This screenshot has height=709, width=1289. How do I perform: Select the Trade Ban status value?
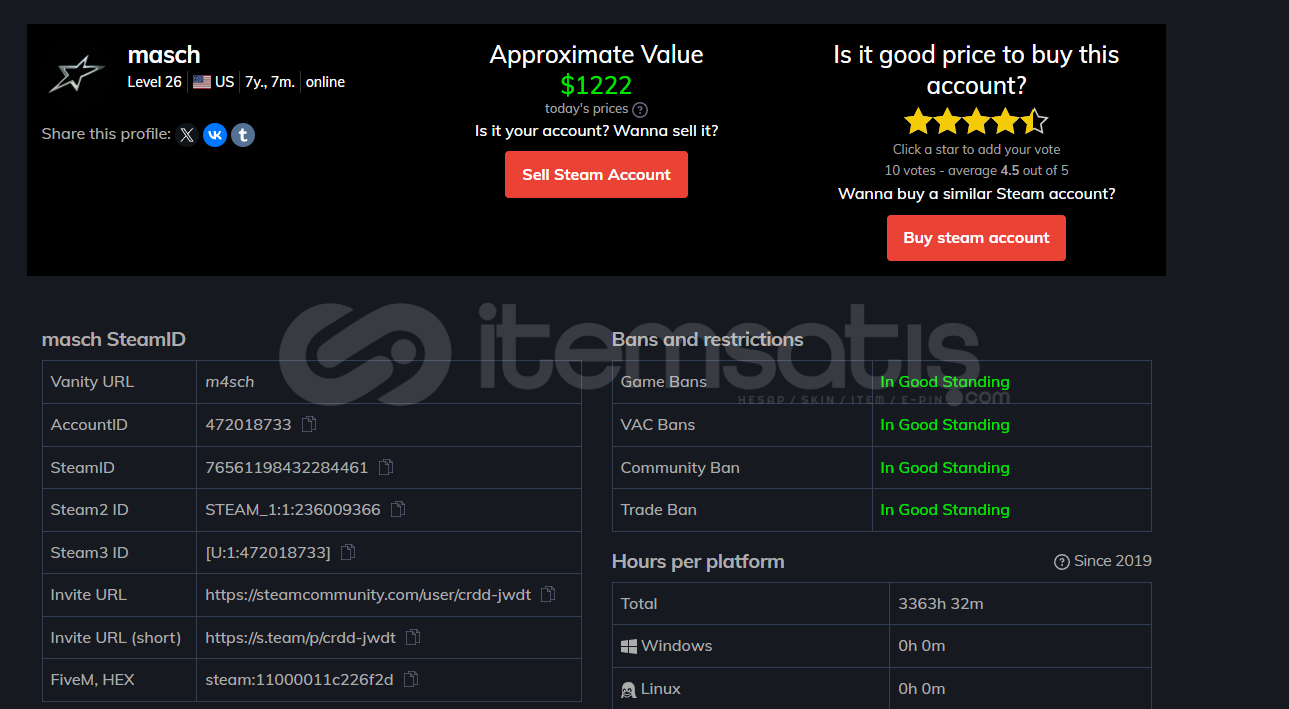pos(945,509)
